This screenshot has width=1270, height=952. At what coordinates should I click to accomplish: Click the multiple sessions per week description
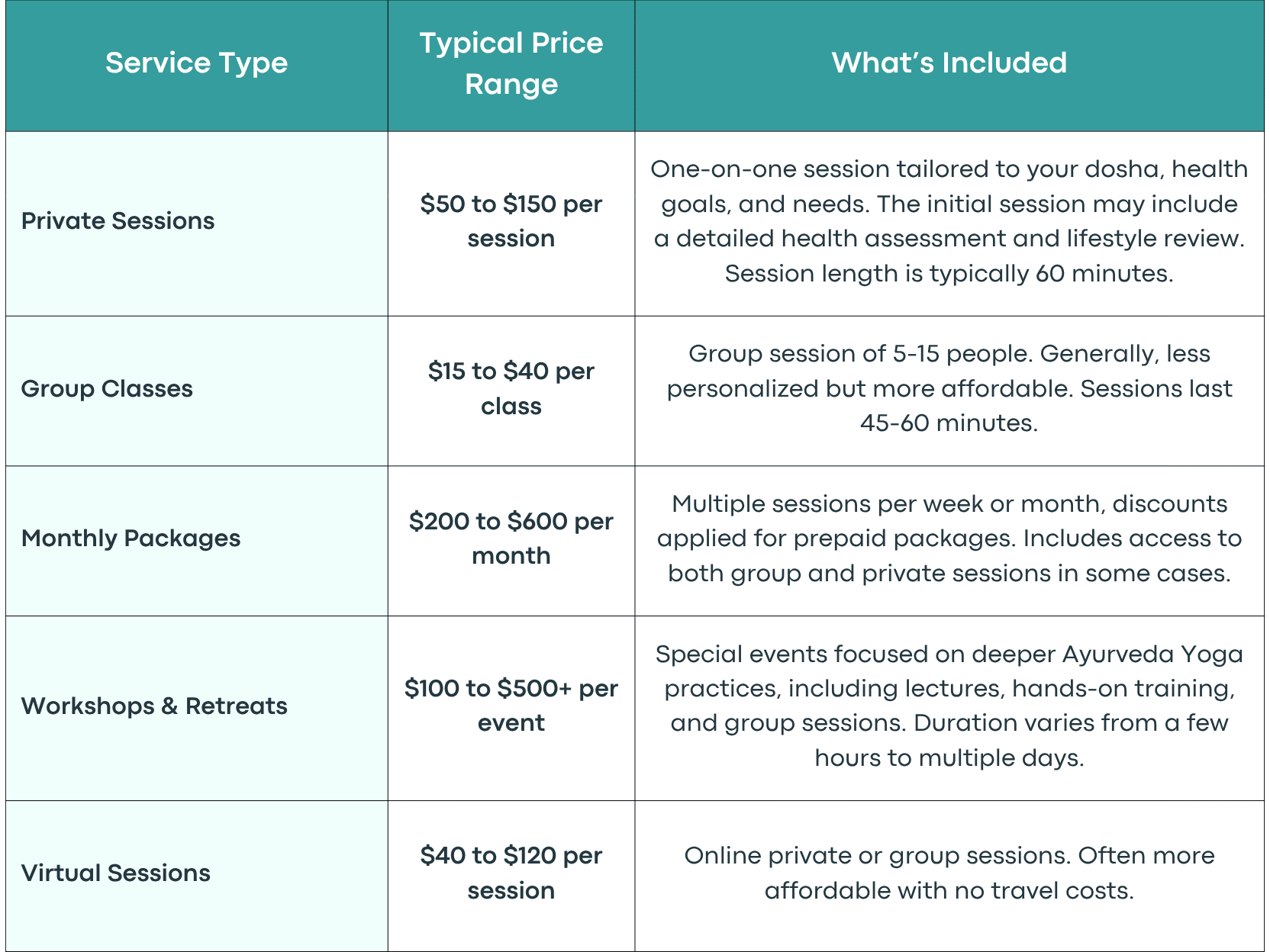pos(949,539)
